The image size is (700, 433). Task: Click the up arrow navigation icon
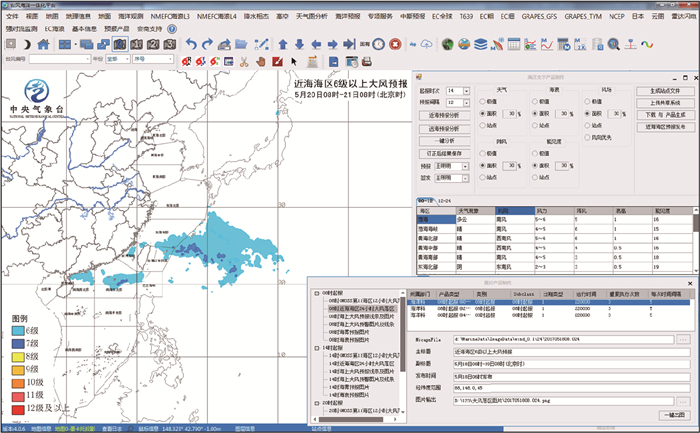pyautogui.click(x=283, y=44)
